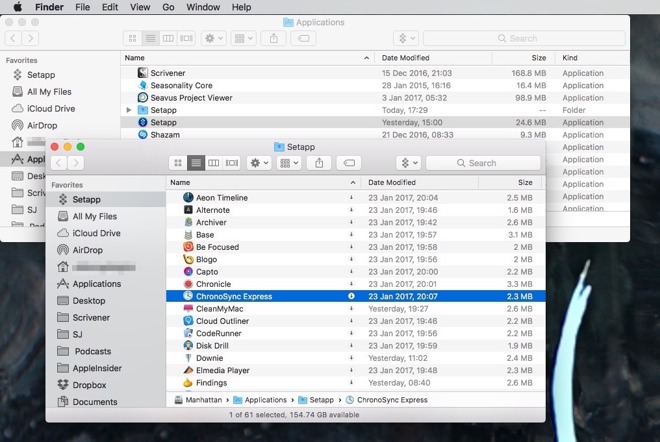Screen dimensions: 660x442
Task: Switch Applications window to Cover Flow view
Action: pos(186,38)
